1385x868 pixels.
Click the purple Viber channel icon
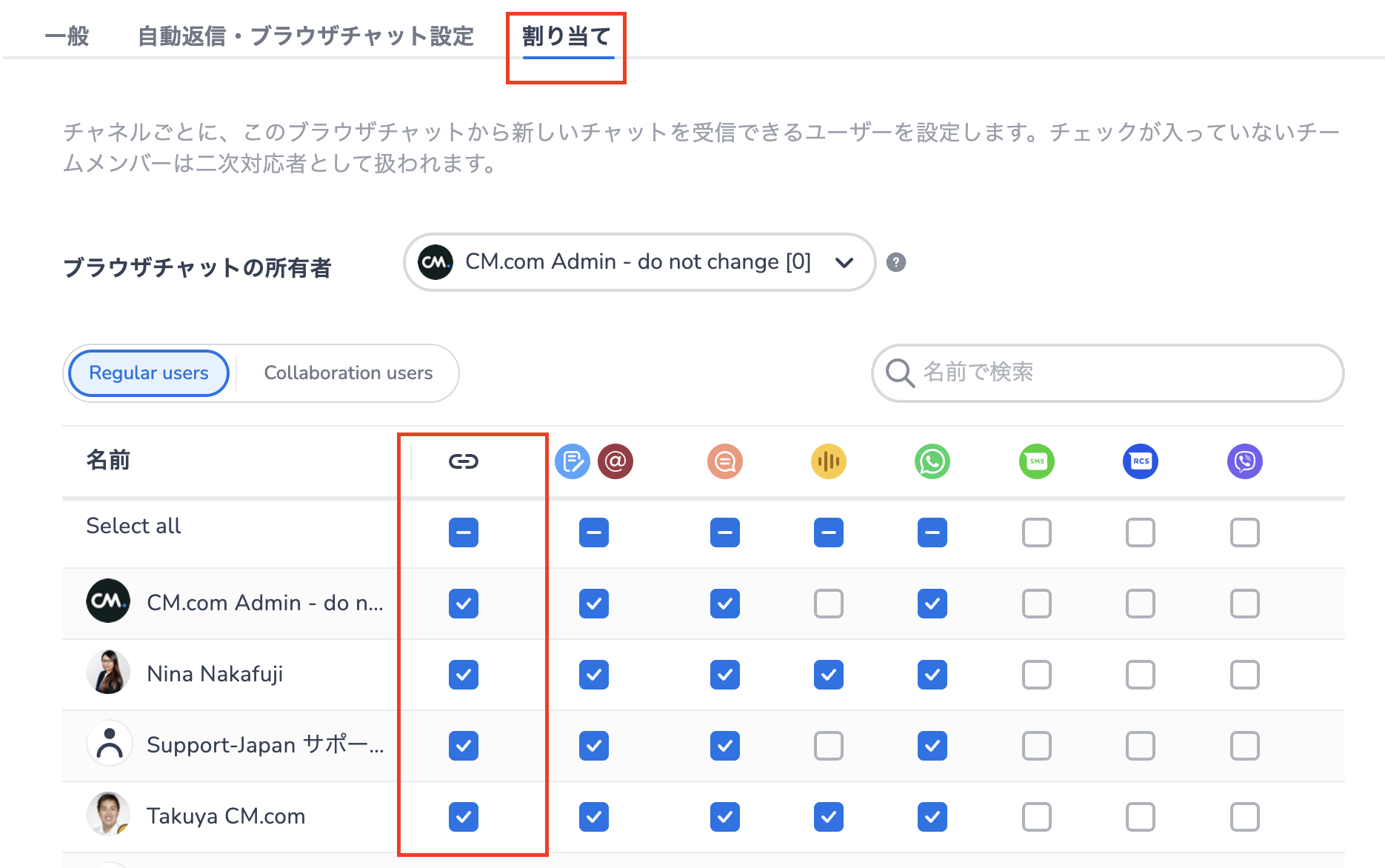[1245, 461]
